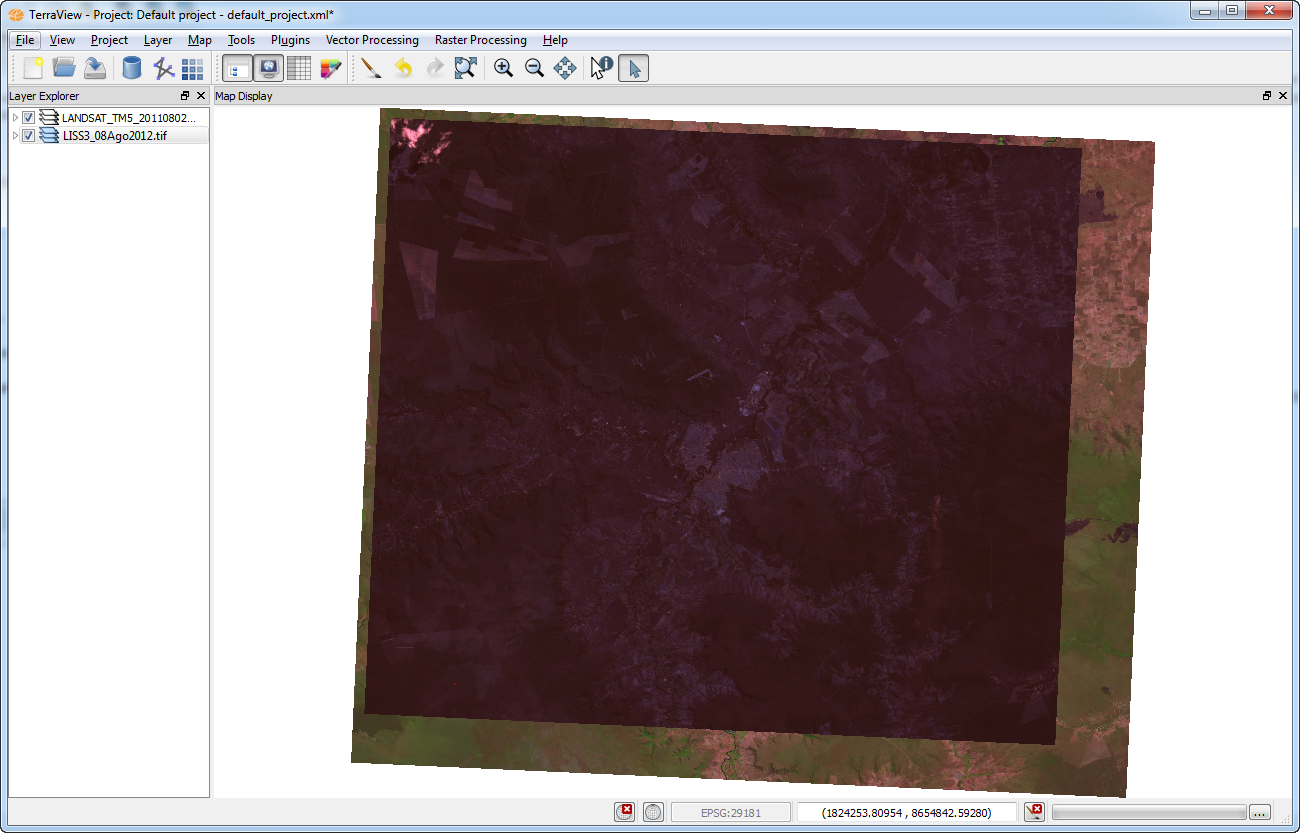
Task: Close the Map Display panel
Action: (x=1283, y=96)
